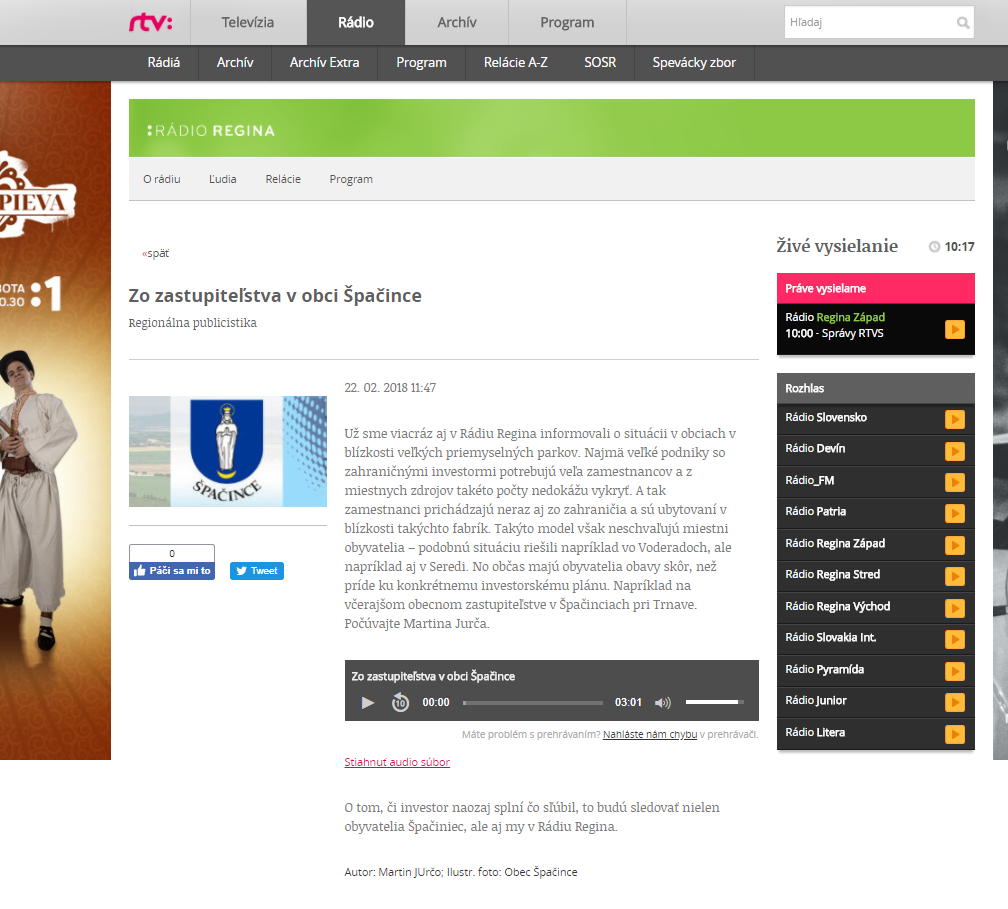Screen dimensions: 1008x909
Task: Click the search magnifier icon
Action: pyautogui.click(x=962, y=23)
